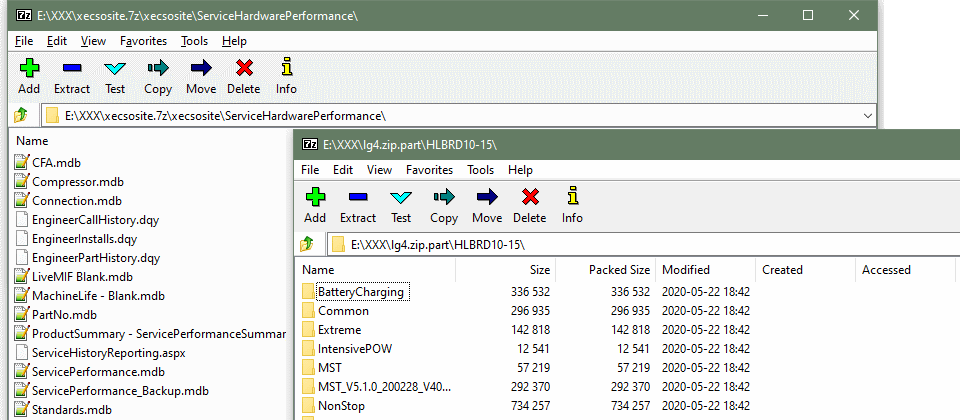The width and height of the screenshot is (960, 420).
Task: Go up one level in lg4.zip.part window
Action: pyautogui.click(x=307, y=244)
